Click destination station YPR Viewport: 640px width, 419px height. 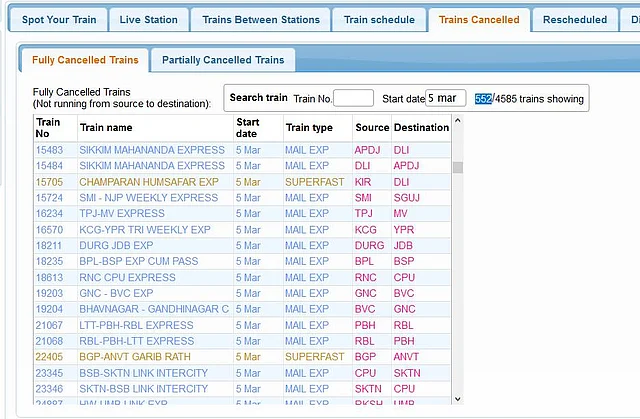[404, 230]
